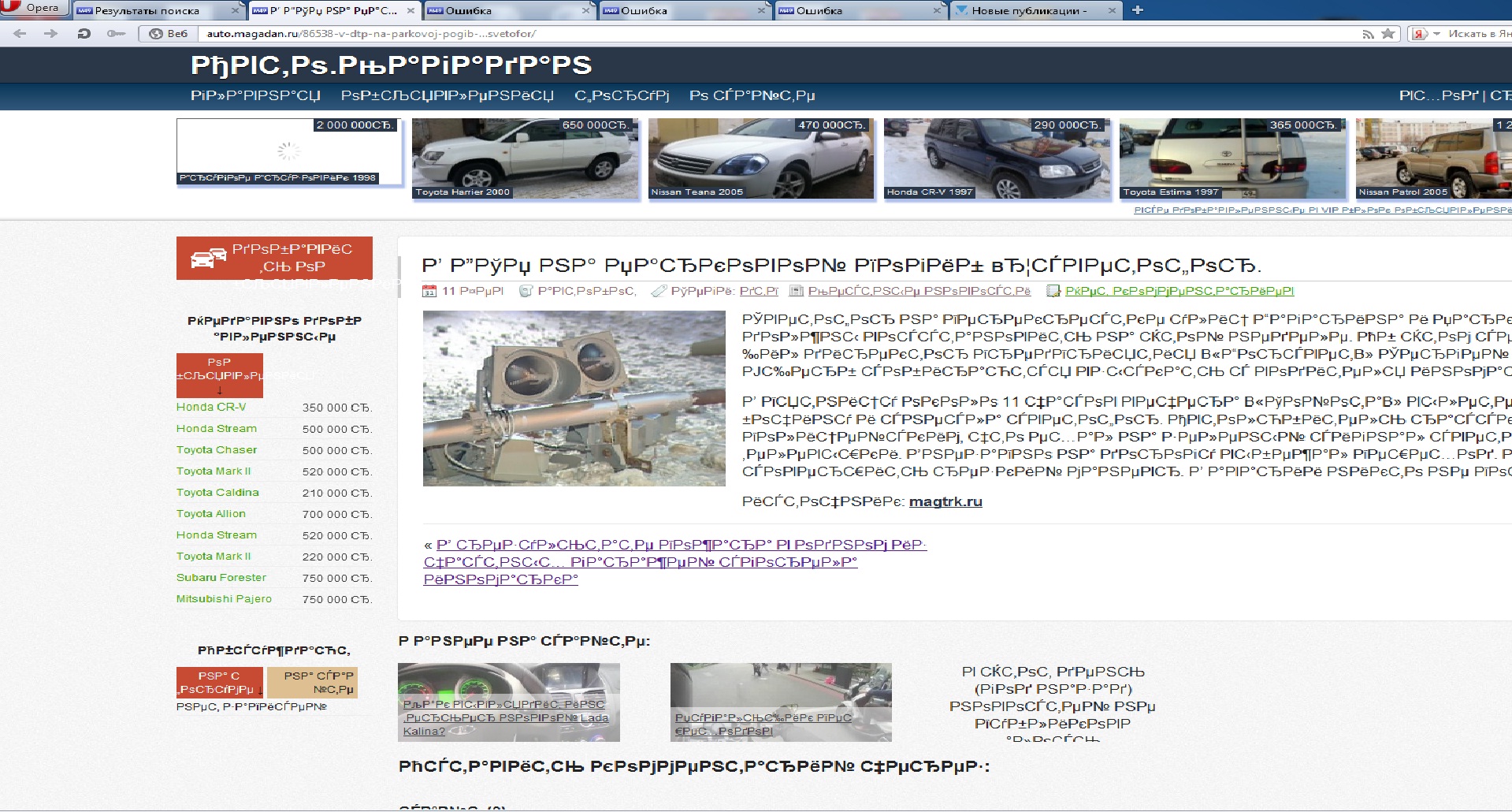Click the Opera menu button
The height and width of the screenshot is (812, 1512).
(x=33, y=9)
